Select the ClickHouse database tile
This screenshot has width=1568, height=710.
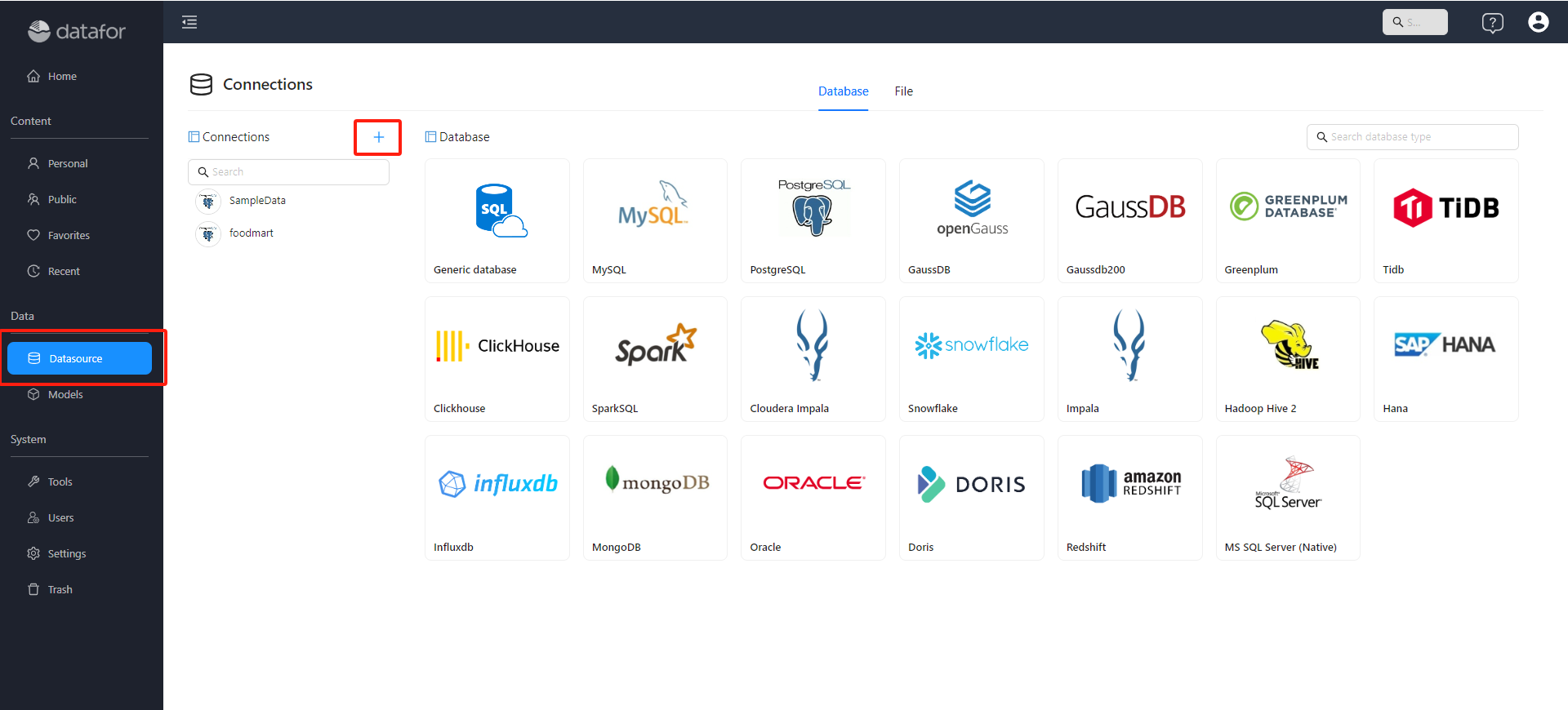[497, 359]
